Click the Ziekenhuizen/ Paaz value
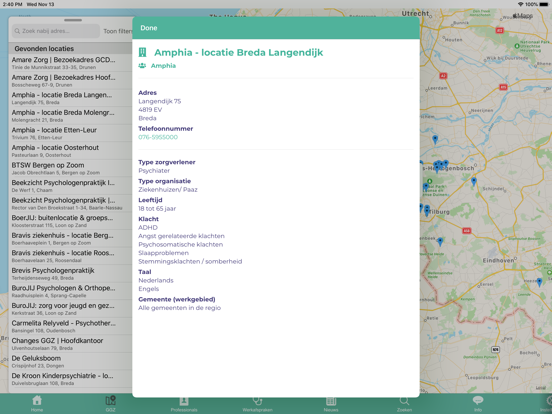 168,190
